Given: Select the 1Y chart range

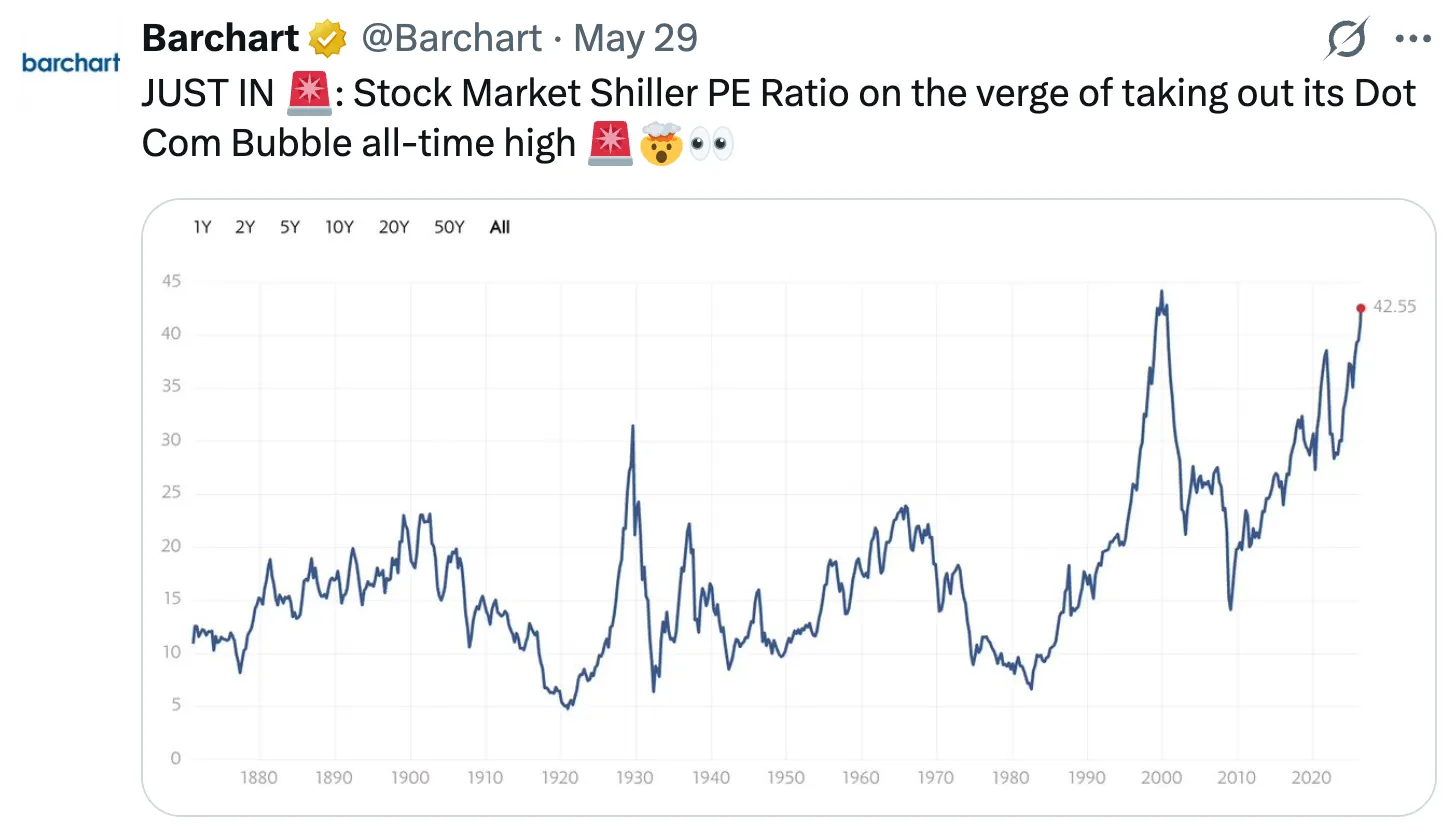Looking at the screenshot, I should (202, 227).
